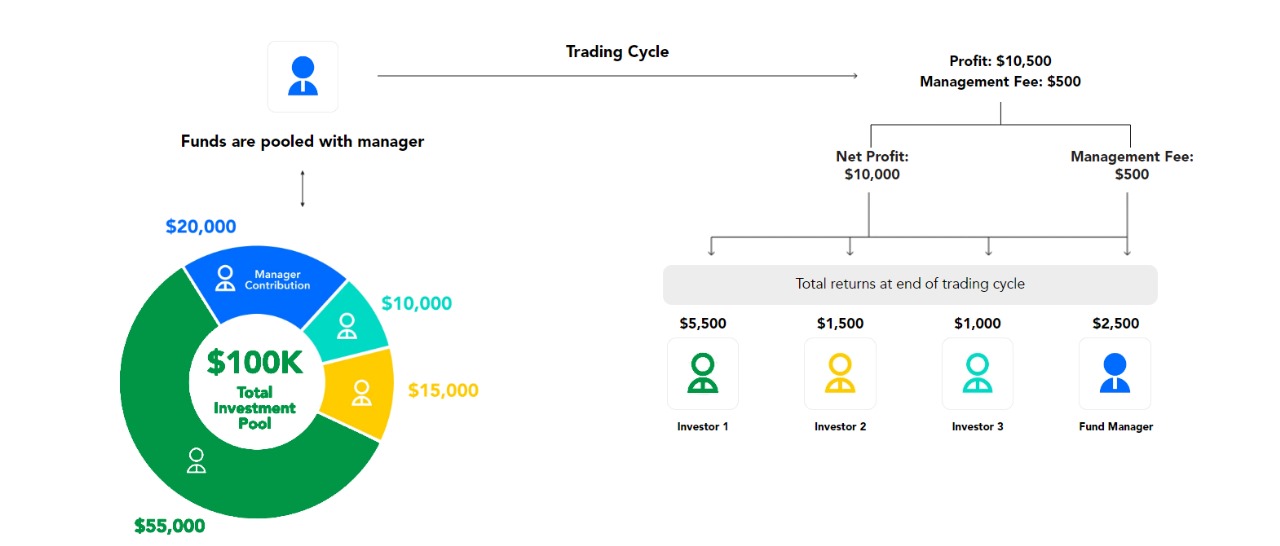
Task: Click the green Investor 1 icon
Action: point(703,373)
